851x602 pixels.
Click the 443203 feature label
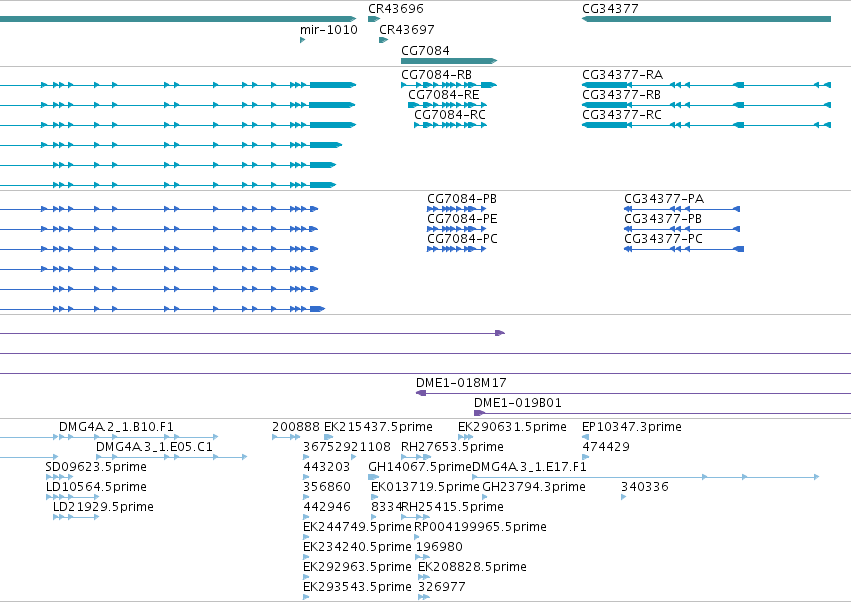pyautogui.click(x=327, y=467)
